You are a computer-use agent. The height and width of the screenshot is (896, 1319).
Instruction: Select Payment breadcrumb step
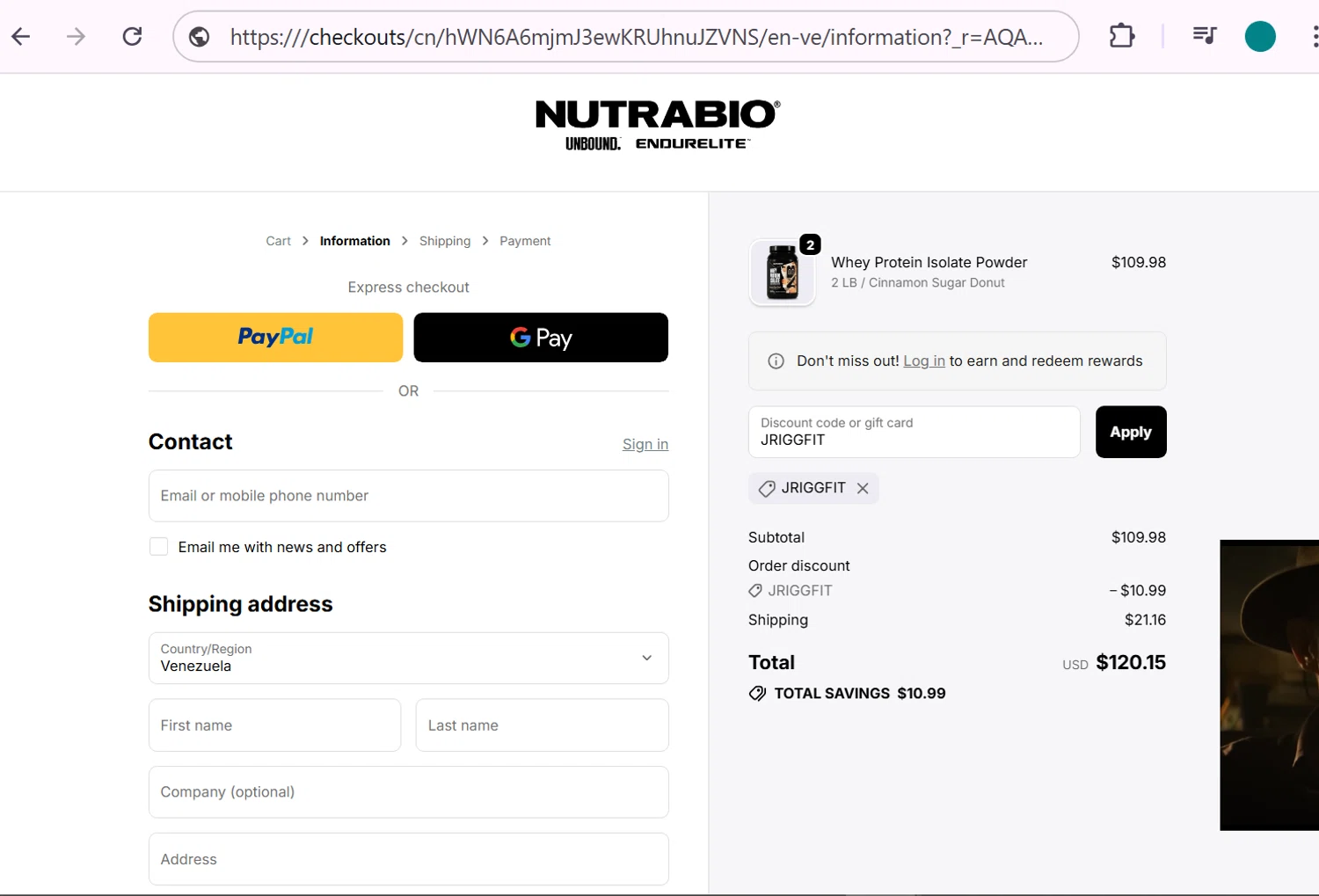(525, 241)
